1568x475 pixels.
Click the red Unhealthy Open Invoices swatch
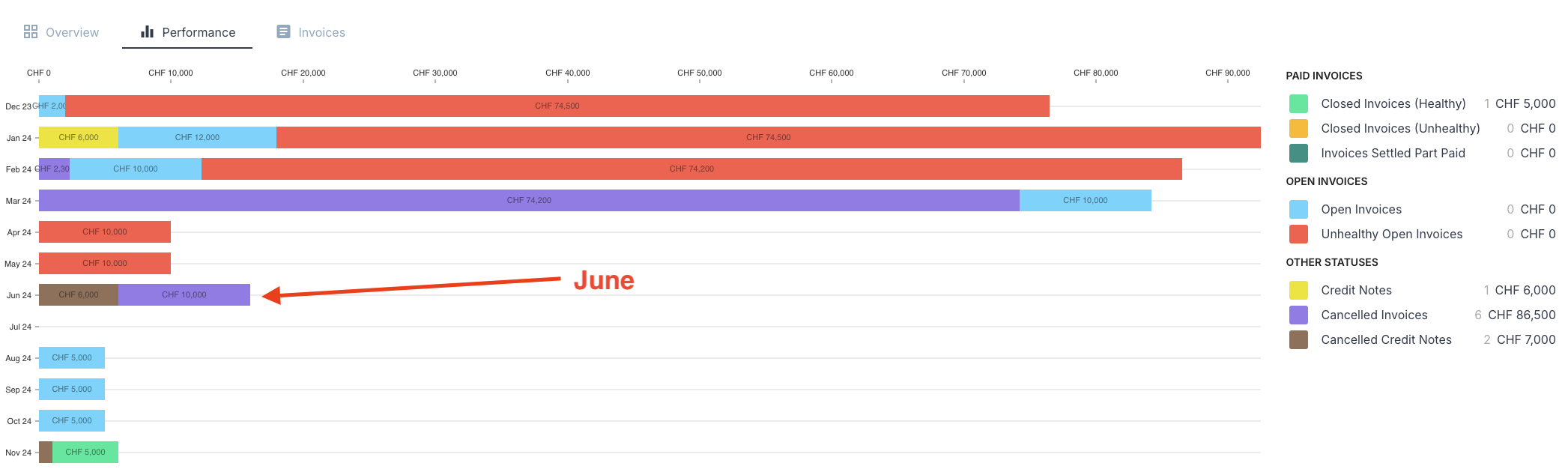(1298, 234)
